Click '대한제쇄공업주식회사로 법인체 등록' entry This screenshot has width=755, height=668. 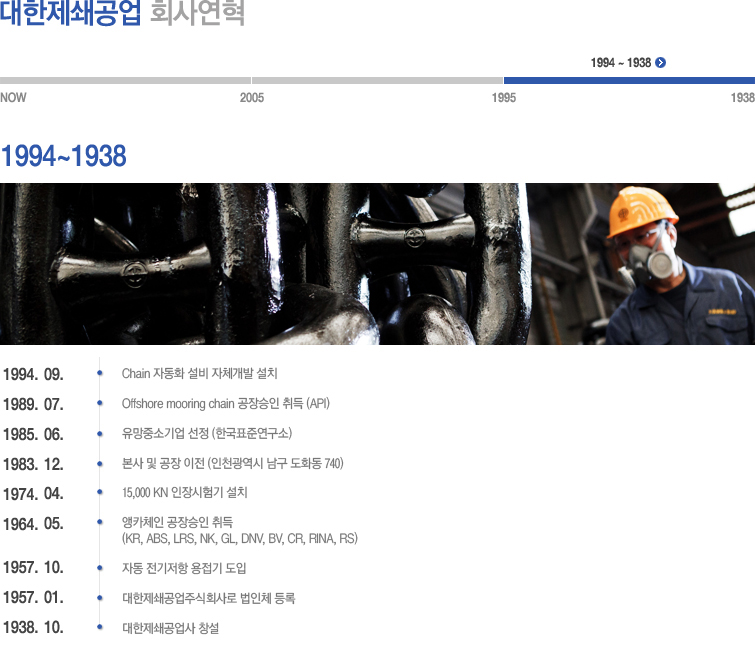[x=208, y=598]
